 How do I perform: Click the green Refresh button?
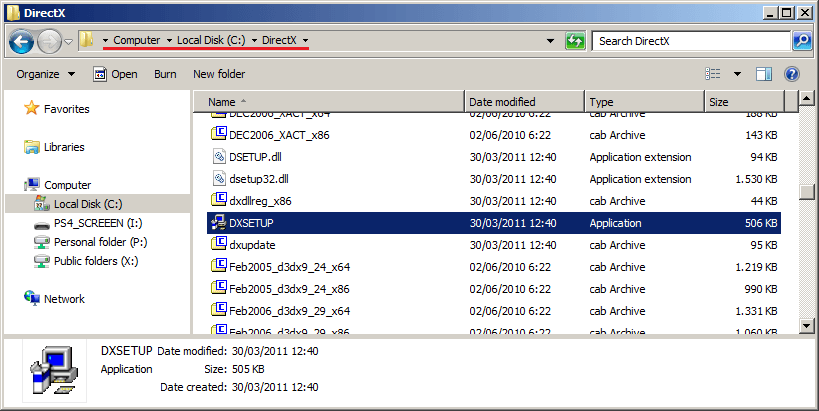(x=575, y=41)
